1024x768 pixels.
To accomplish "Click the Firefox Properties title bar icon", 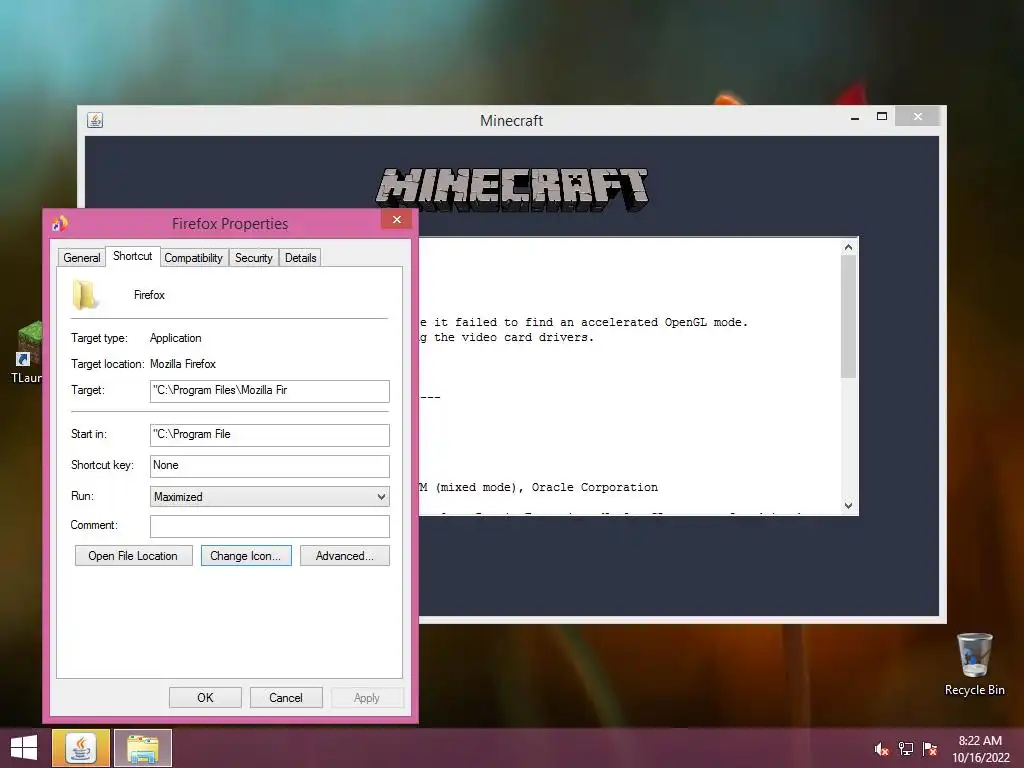I will click(x=60, y=223).
